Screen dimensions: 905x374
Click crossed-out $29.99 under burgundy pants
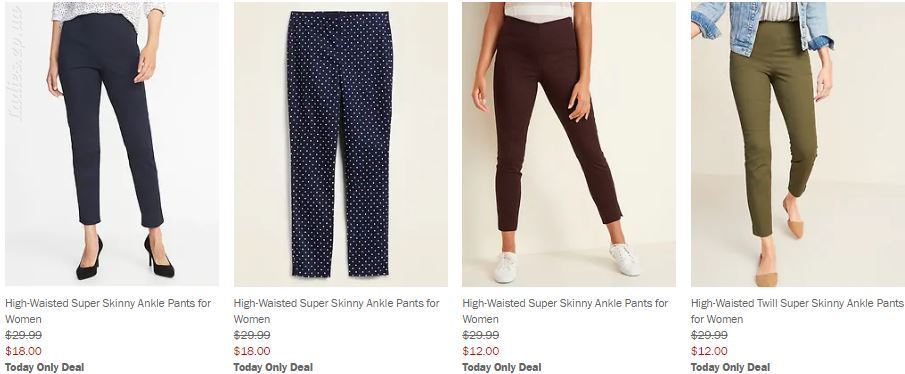click(481, 335)
